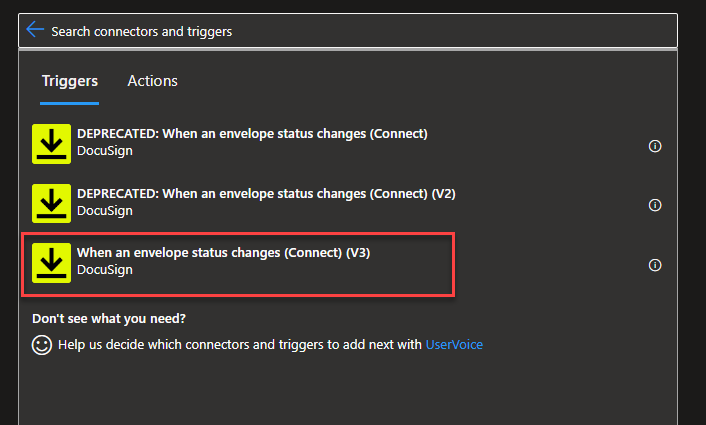Screen dimensions: 706x425
Task: Switch to the Triggers tab
Action: pyautogui.click(x=70, y=81)
